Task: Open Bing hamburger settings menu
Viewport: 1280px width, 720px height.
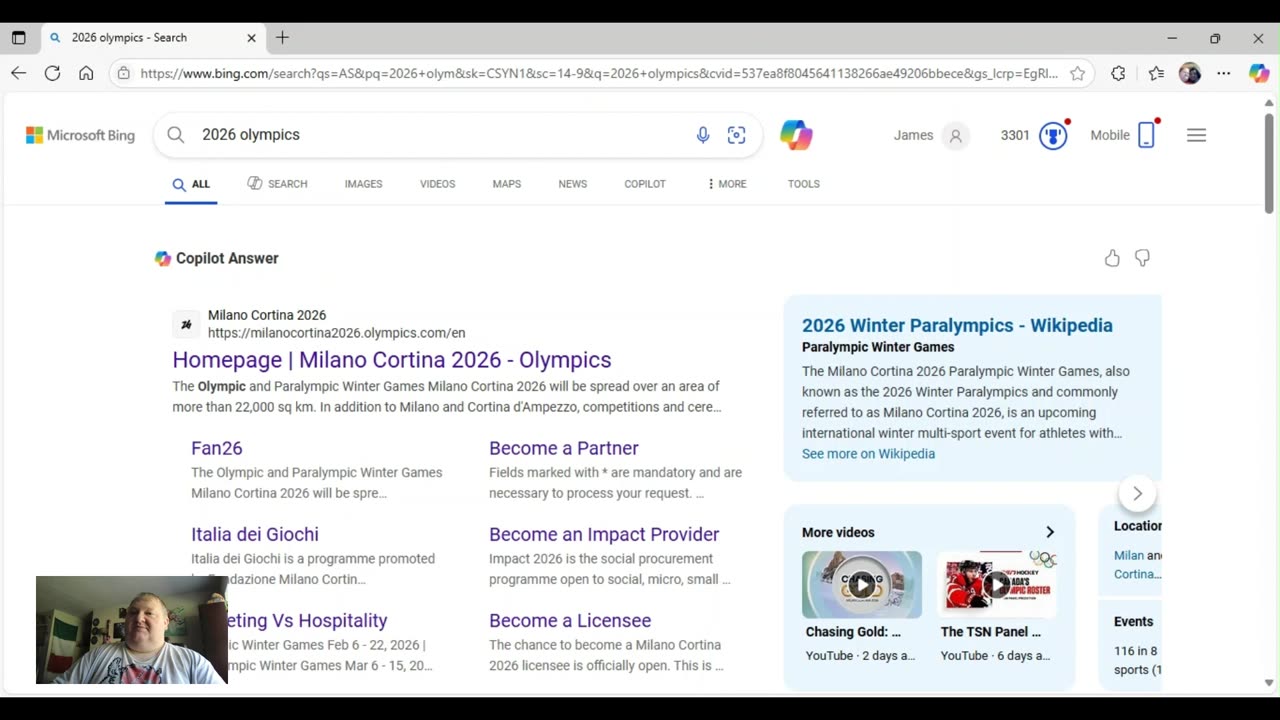Action: pos(1196,135)
